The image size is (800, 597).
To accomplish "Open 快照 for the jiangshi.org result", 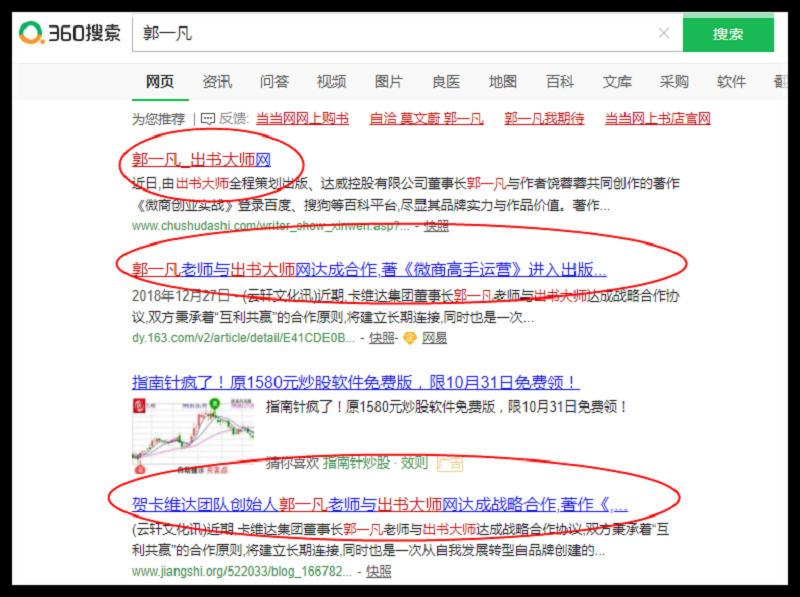I will (x=378, y=572).
